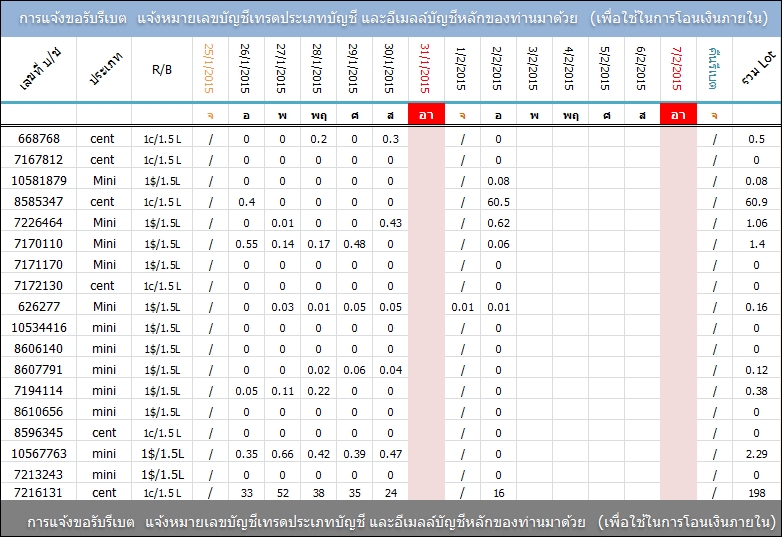The image size is (782, 537).
Task: Click the bottom gray rebate notice banner
Action: pos(391,519)
